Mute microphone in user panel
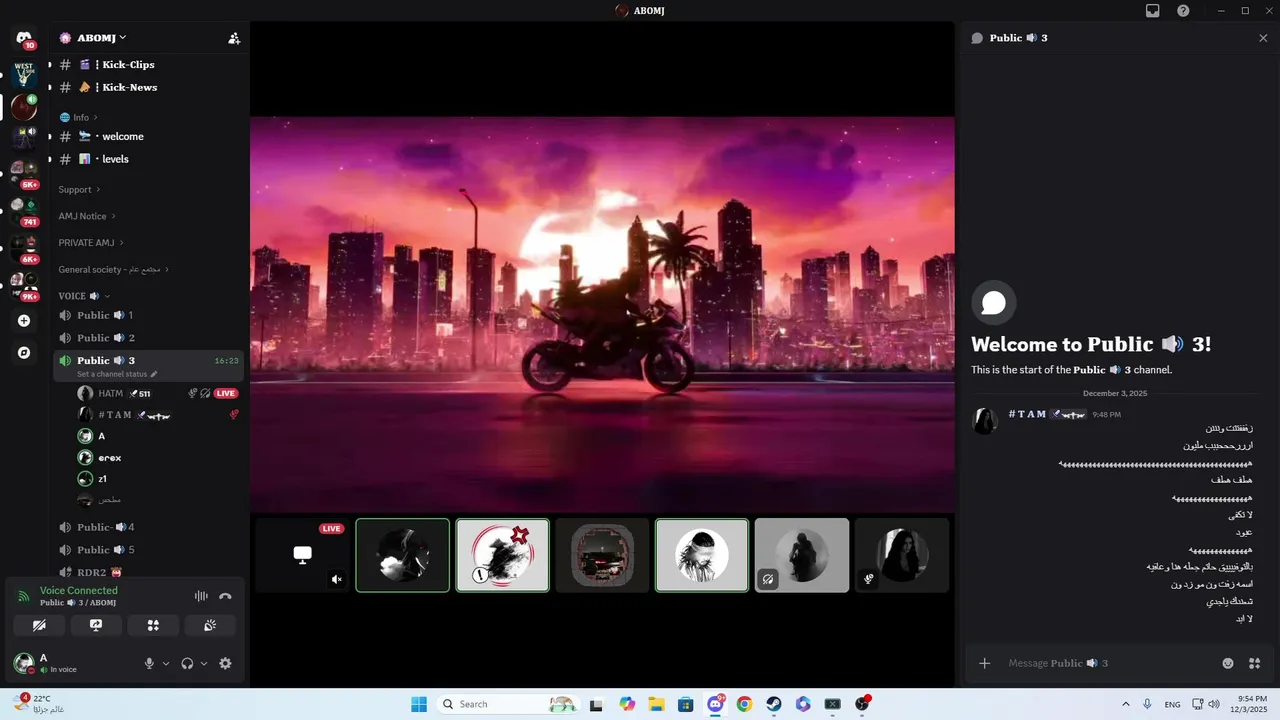Screen dimensions: 1280x720 (x=149, y=663)
